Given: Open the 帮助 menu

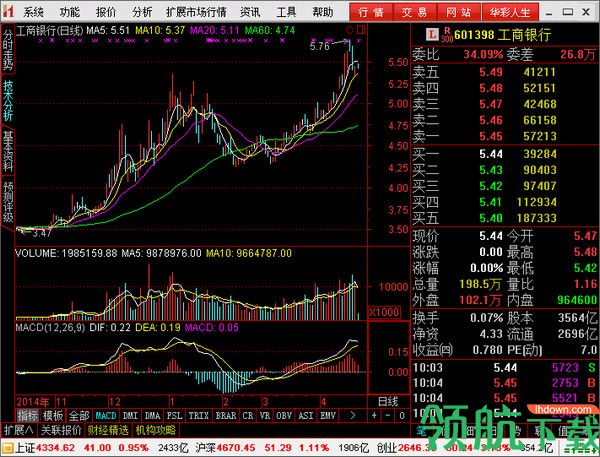Looking at the screenshot, I should click(323, 12).
